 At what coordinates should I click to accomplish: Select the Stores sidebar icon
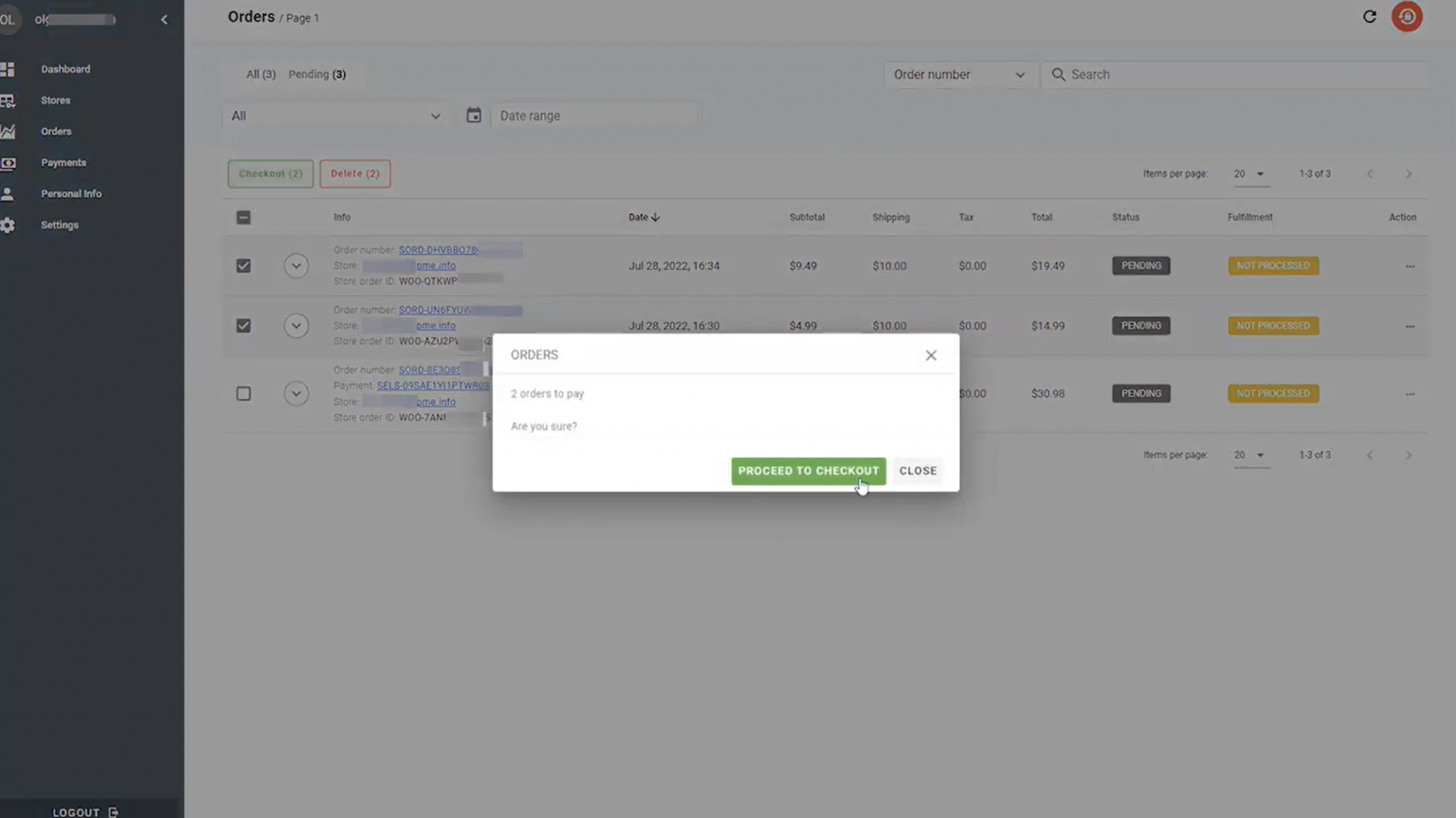coord(9,100)
